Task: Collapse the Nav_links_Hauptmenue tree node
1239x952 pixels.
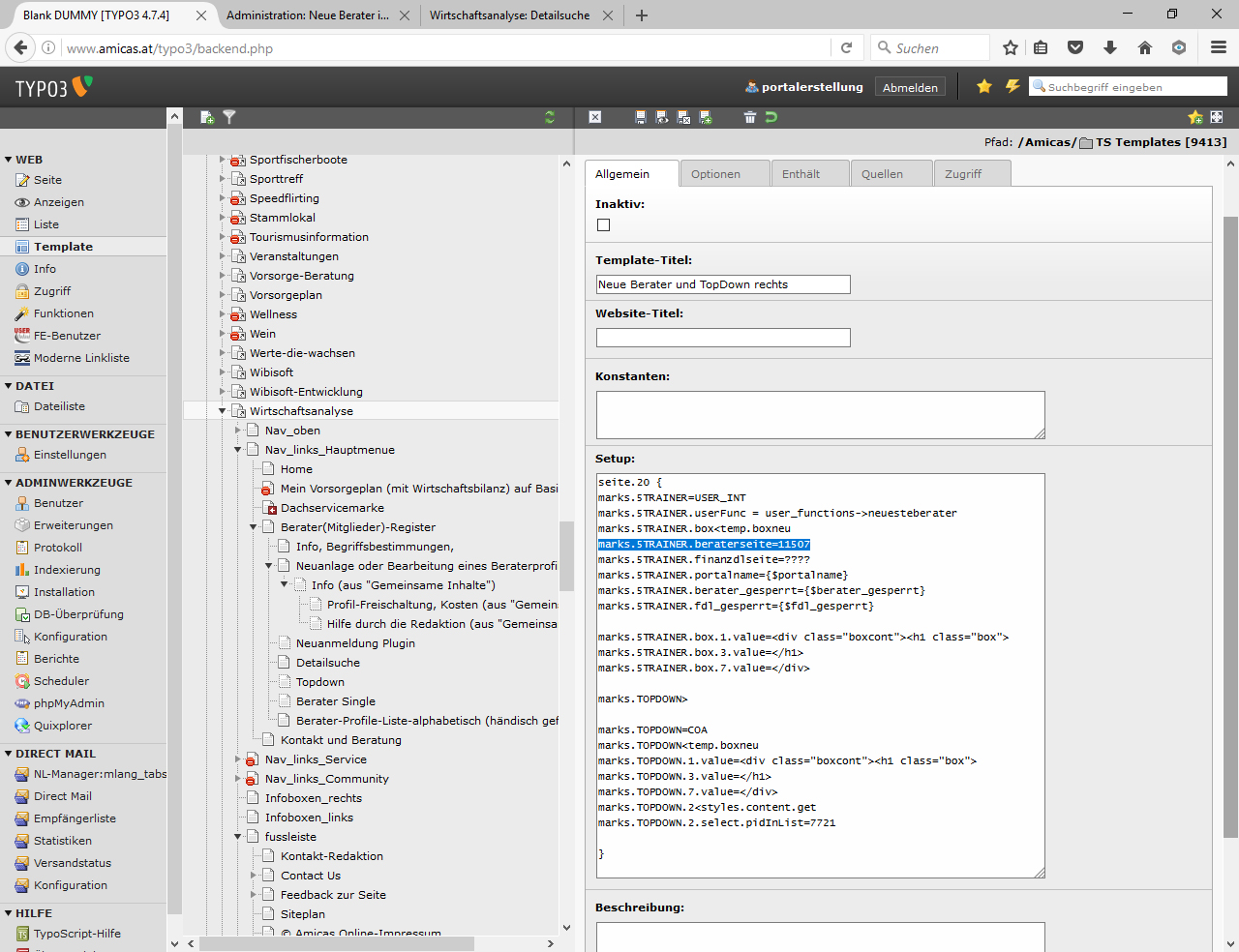Action: pyautogui.click(x=238, y=450)
